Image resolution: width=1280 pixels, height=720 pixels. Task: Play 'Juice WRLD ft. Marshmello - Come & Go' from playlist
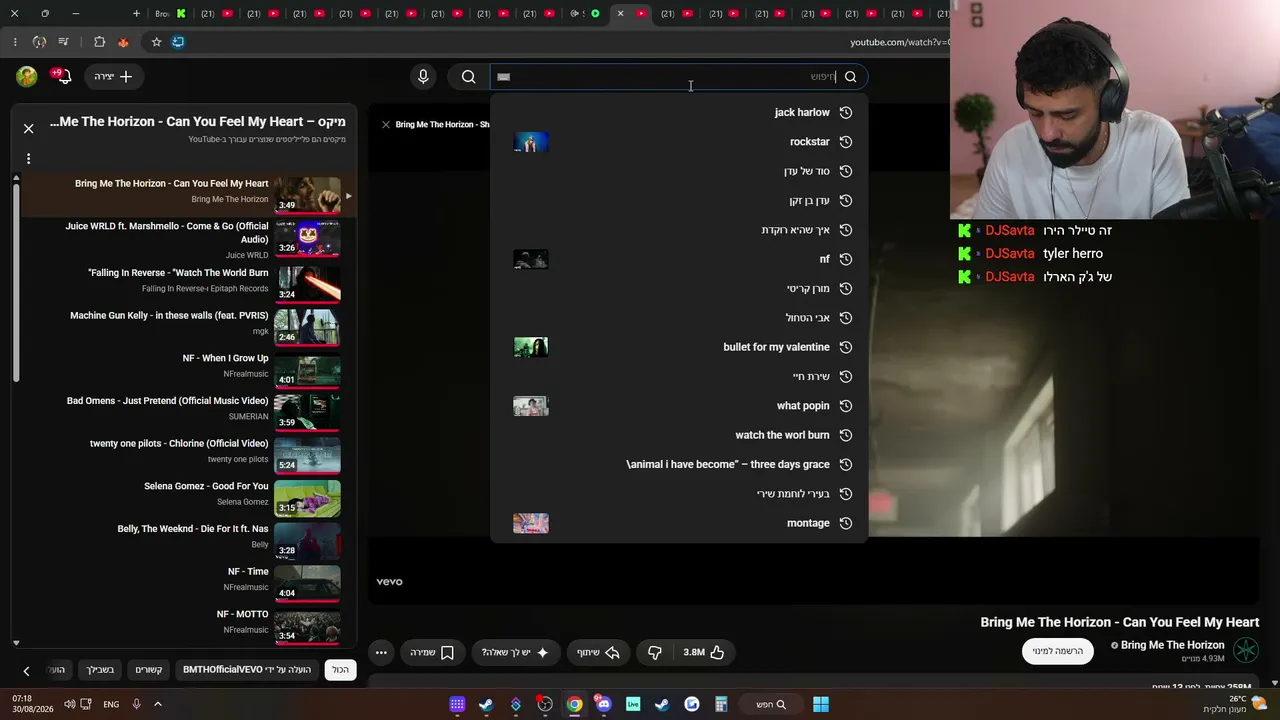[188, 240]
